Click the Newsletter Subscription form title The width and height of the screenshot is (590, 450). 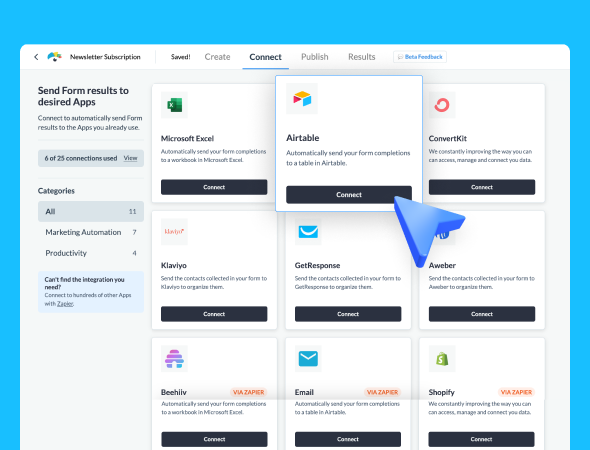tap(105, 57)
